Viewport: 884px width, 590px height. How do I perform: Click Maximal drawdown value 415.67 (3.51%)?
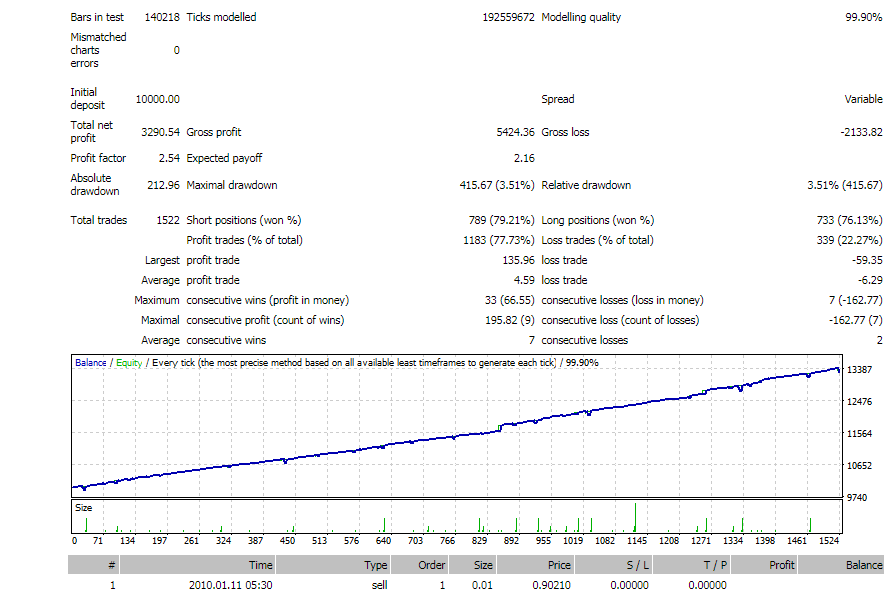click(x=497, y=185)
